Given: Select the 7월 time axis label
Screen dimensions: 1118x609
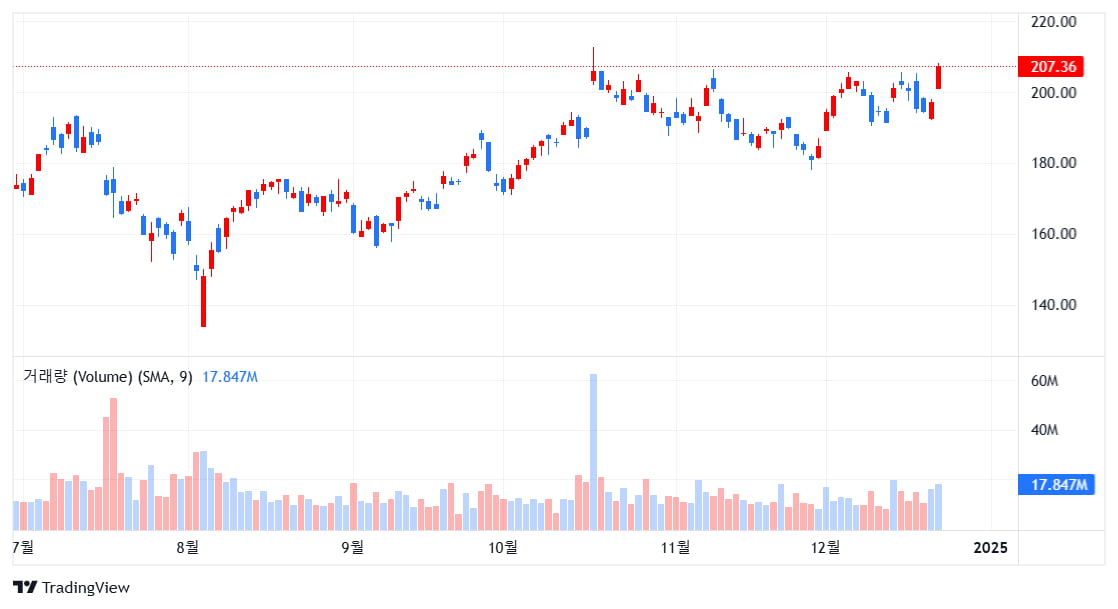Looking at the screenshot, I should pyautogui.click(x=23, y=547).
